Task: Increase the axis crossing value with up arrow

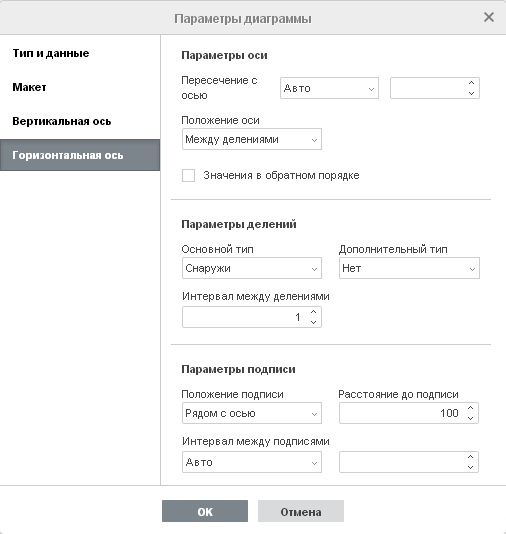Action: (471, 83)
